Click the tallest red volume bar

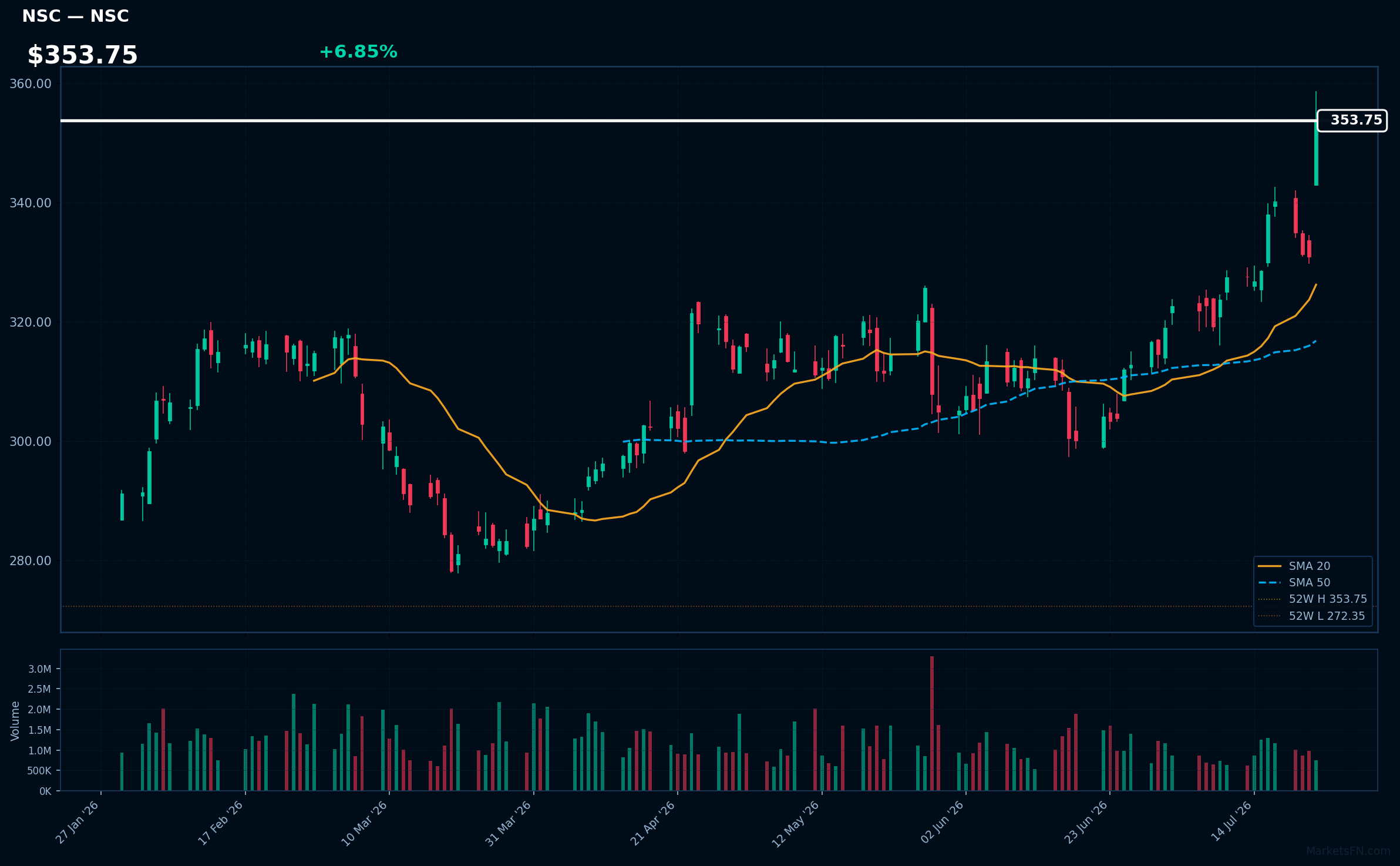tap(932, 723)
